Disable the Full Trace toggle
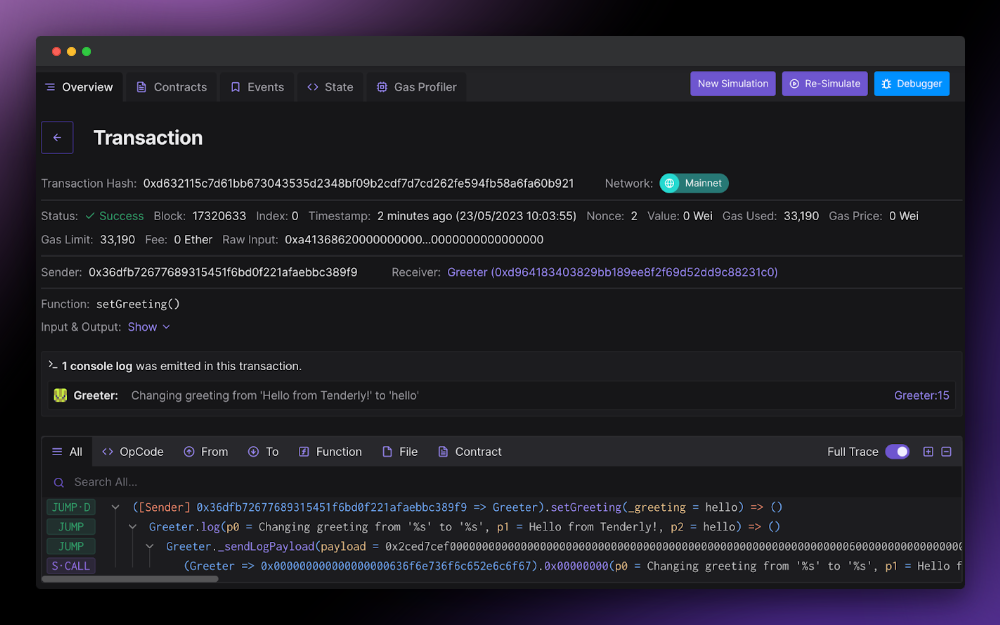Image resolution: width=1000 pixels, height=625 pixels. point(897,452)
